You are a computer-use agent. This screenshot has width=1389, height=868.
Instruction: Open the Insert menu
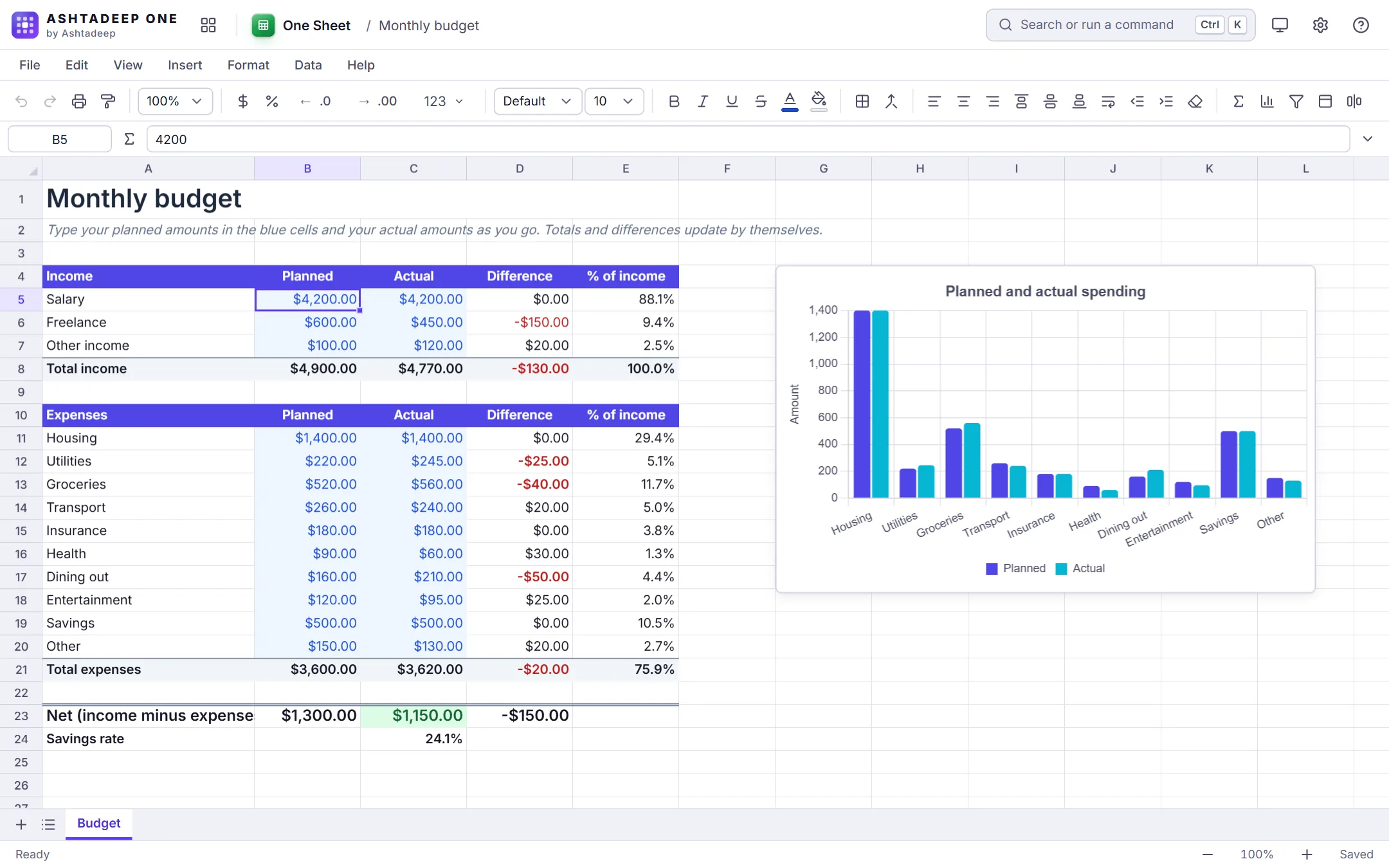(185, 65)
